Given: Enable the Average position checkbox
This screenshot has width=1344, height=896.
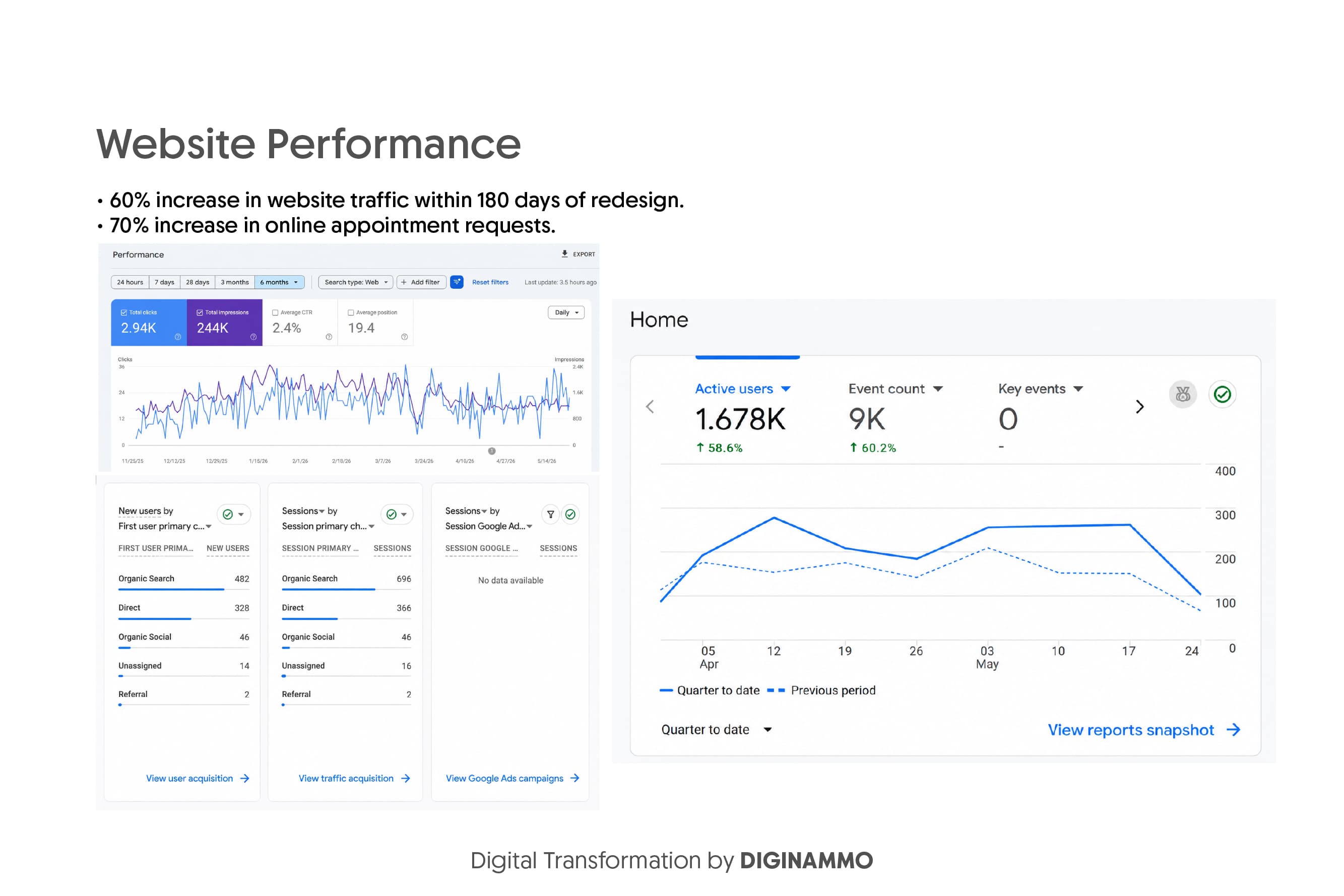Looking at the screenshot, I should [x=351, y=312].
